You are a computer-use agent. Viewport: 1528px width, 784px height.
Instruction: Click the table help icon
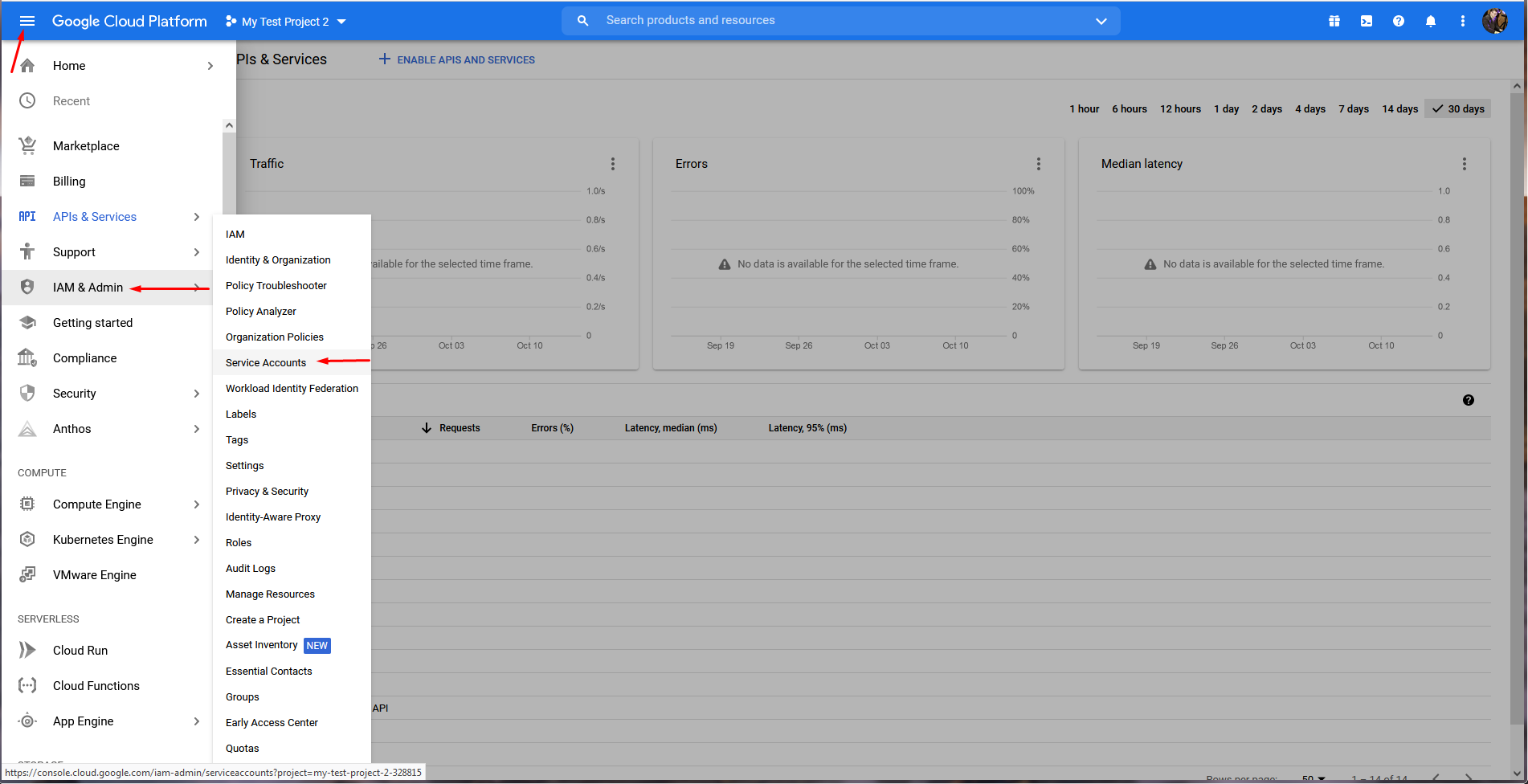point(1468,400)
